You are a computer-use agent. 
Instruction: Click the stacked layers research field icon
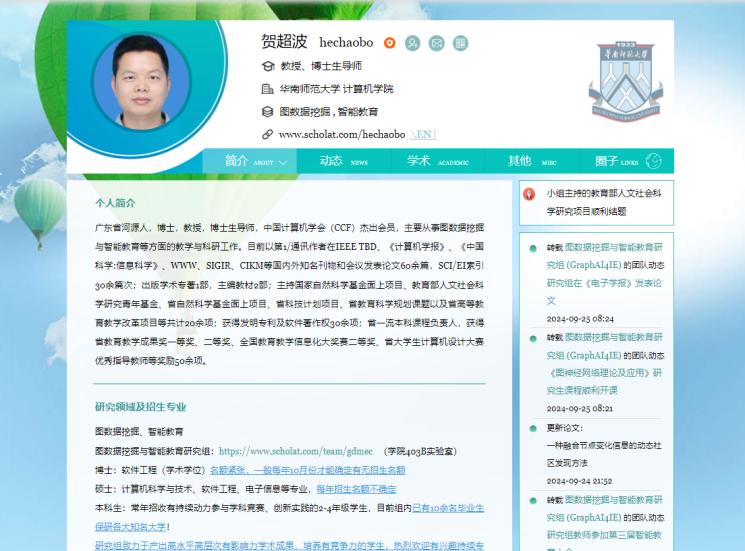coord(267,112)
